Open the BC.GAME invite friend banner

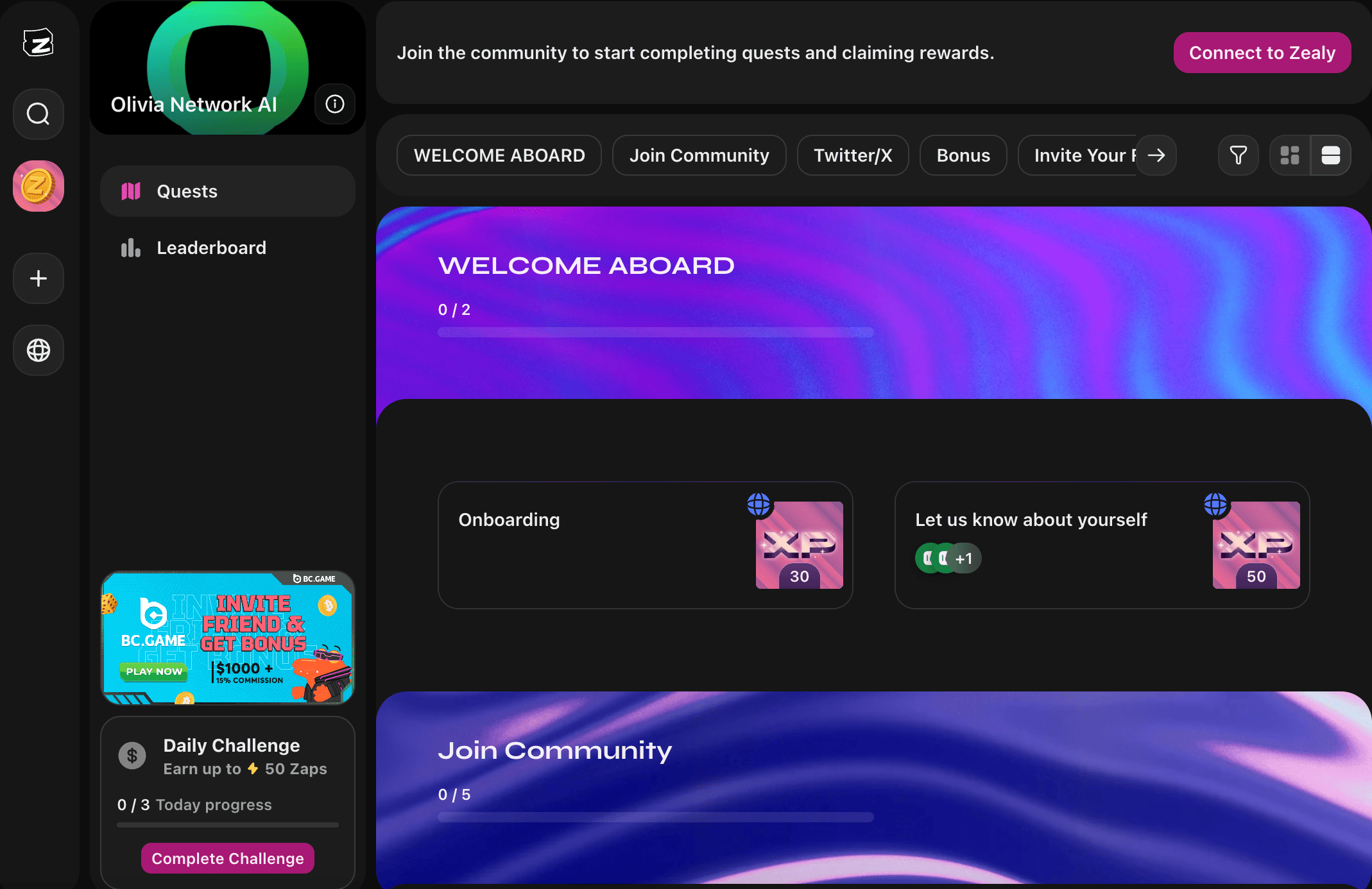(x=228, y=638)
